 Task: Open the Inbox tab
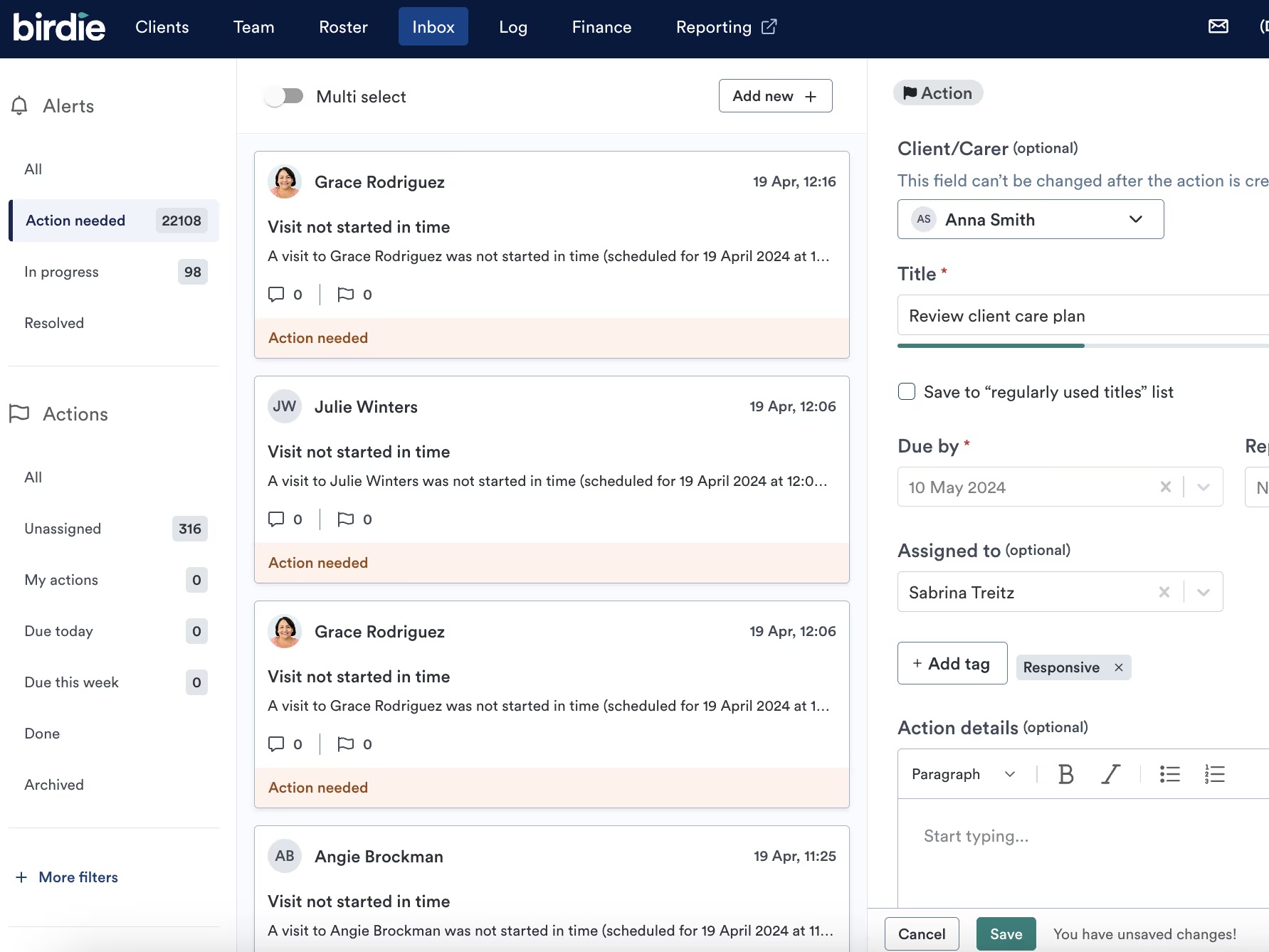[433, 27]
